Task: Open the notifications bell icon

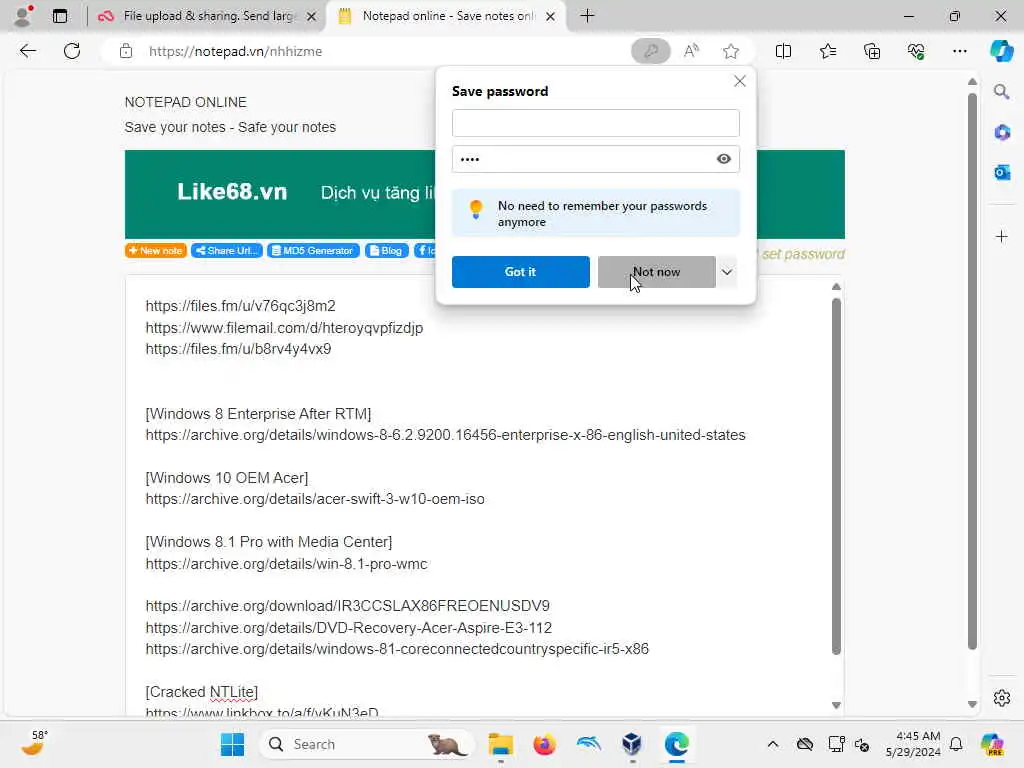Action: 956,744
